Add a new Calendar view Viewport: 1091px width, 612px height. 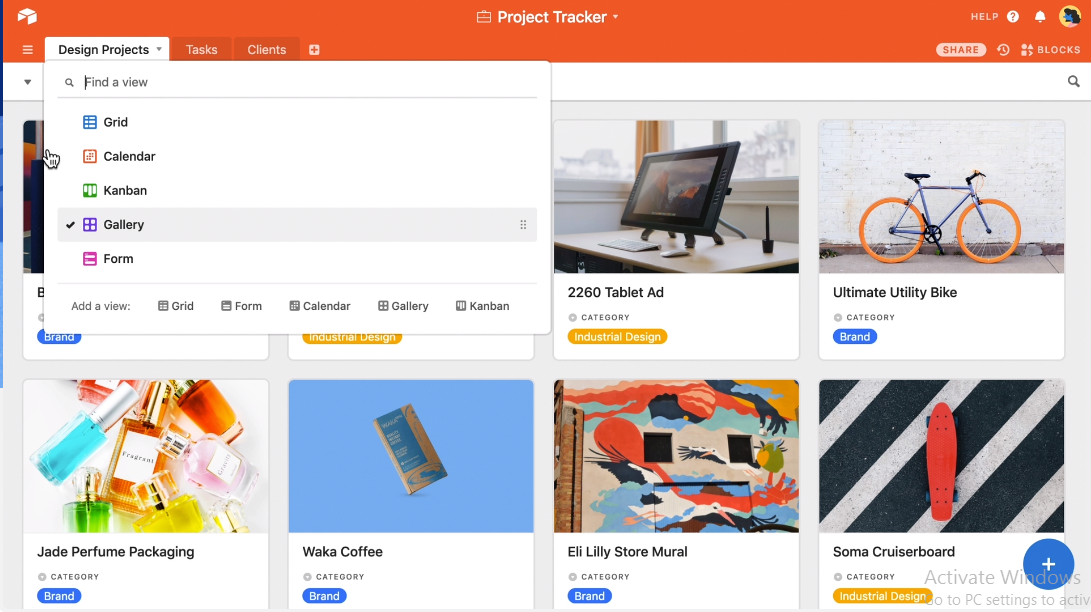pos(320,306)
